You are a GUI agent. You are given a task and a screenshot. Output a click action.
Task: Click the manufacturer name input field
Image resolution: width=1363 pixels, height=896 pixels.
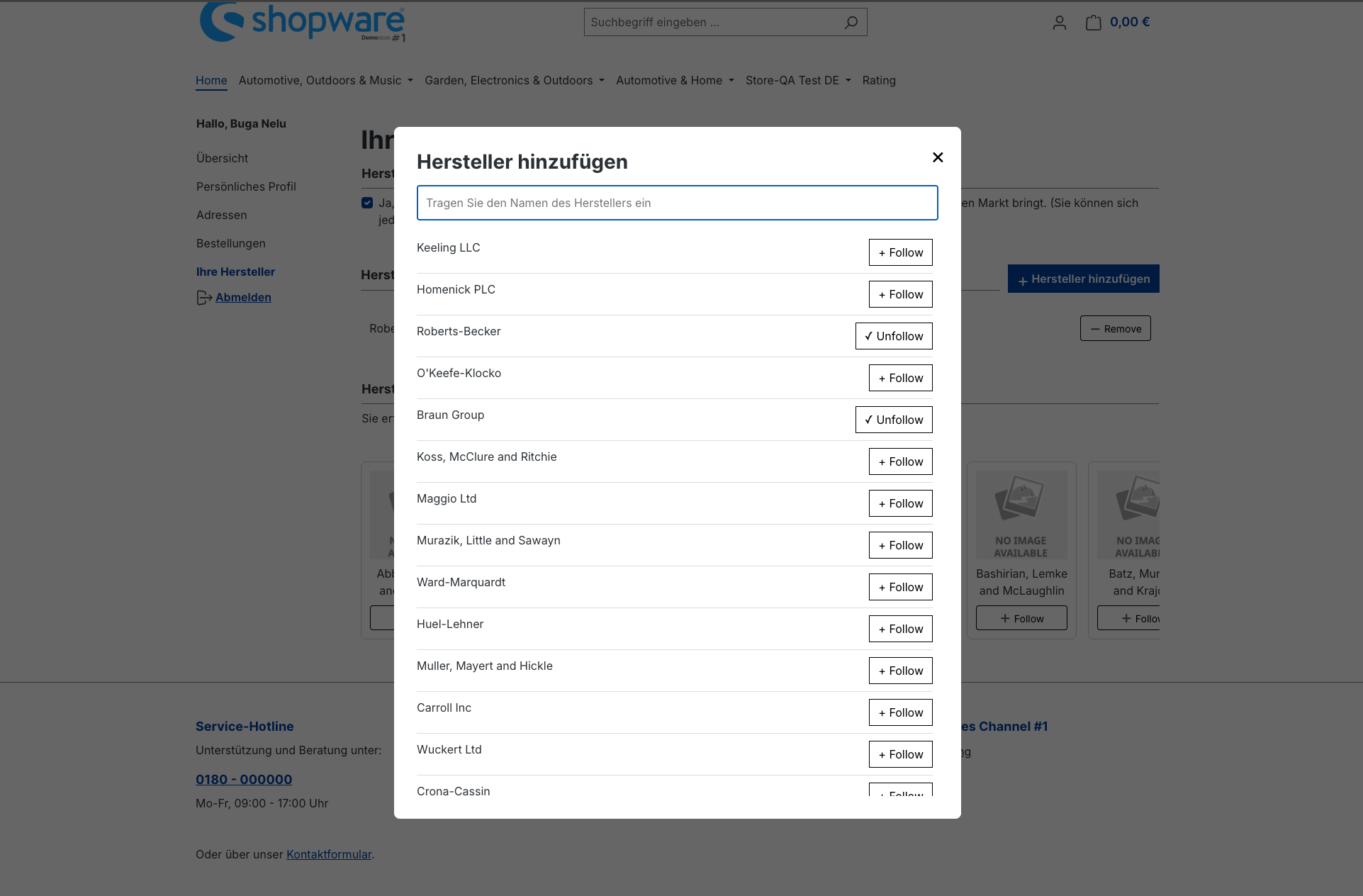tap(676, 203)
